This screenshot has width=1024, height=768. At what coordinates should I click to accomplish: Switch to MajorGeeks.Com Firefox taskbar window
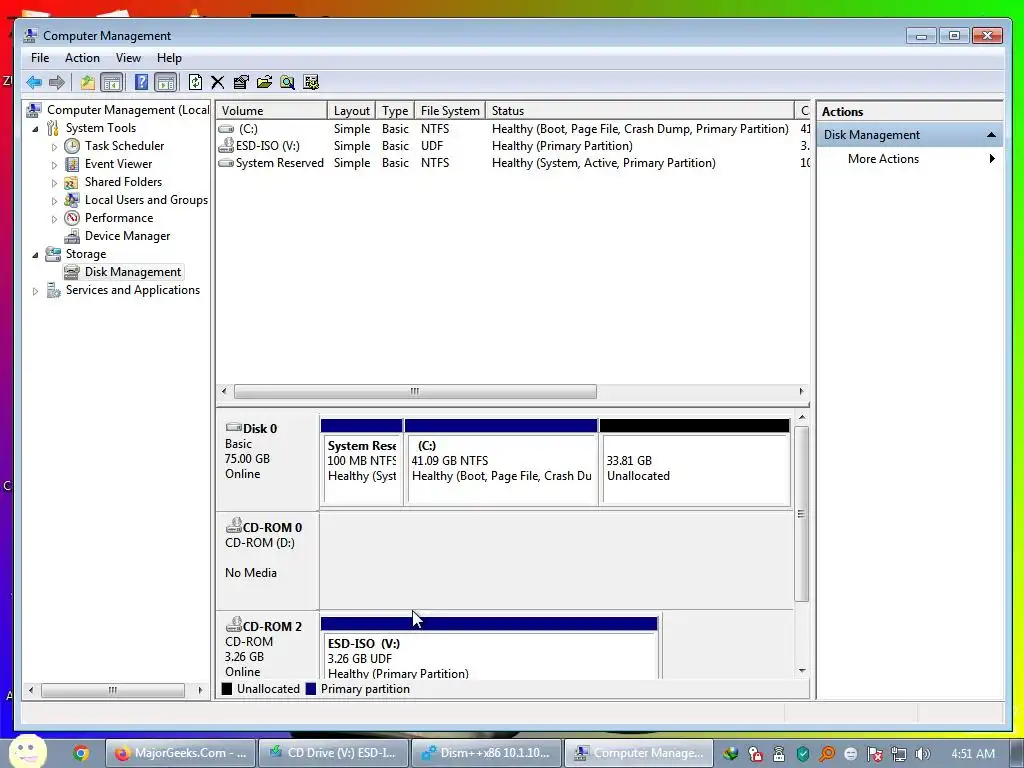click(x=180, y=753)
